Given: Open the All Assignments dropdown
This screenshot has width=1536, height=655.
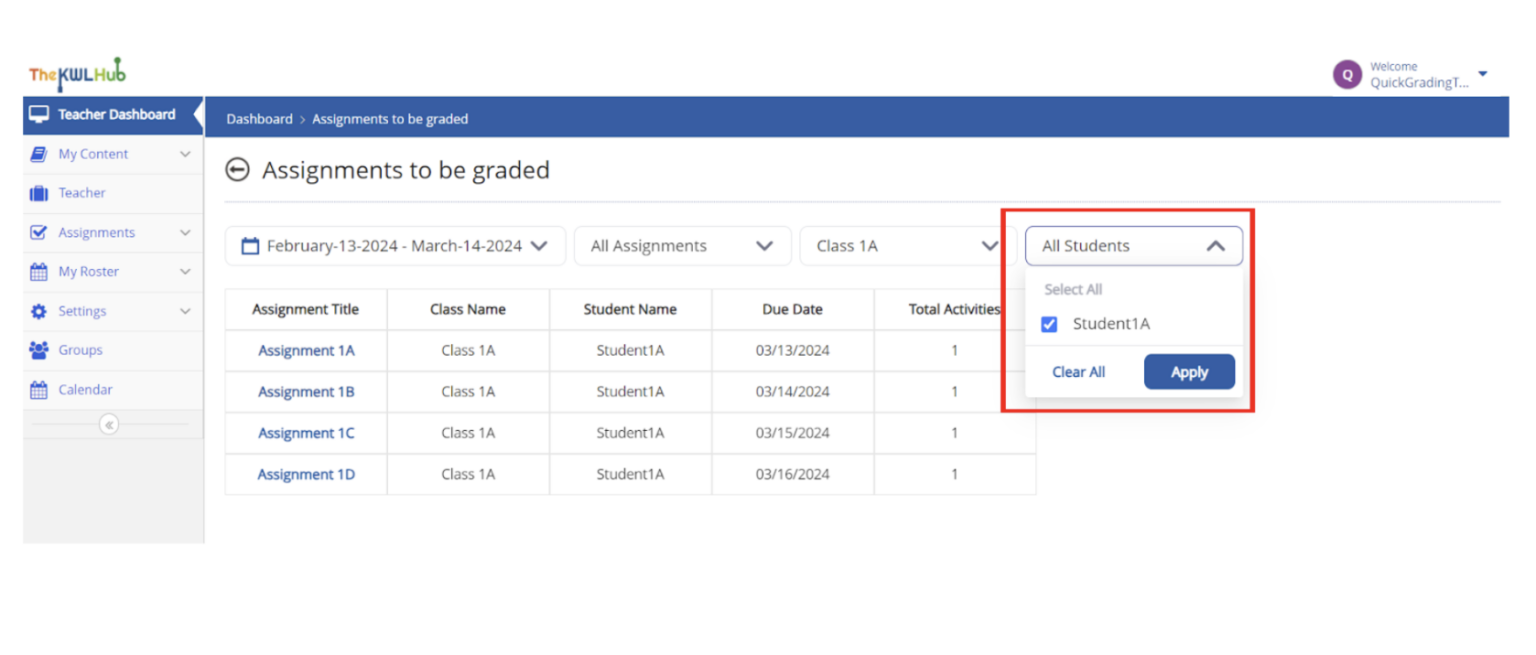Looking at the screenshot, I should [682, 246].
